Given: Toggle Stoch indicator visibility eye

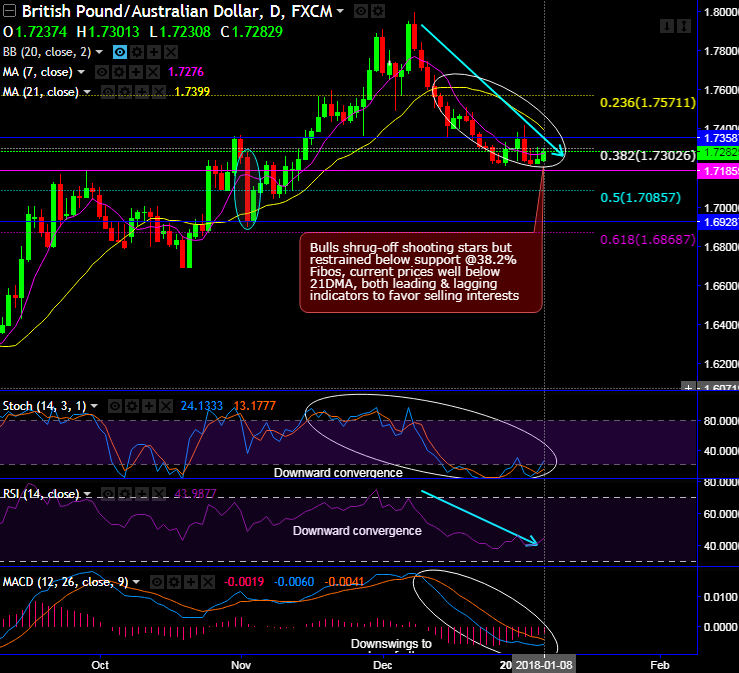Looking at the screenshot, I should [x=115, y=406].
